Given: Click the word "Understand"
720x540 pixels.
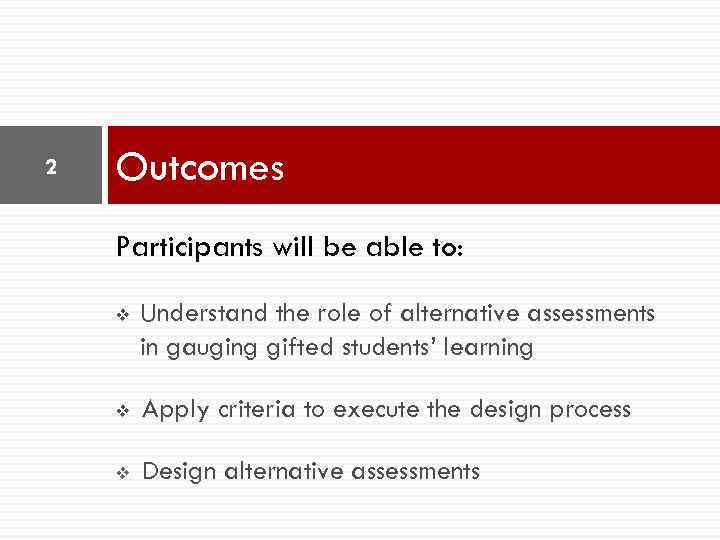Looking at the screenshot, I should [205, 314].
